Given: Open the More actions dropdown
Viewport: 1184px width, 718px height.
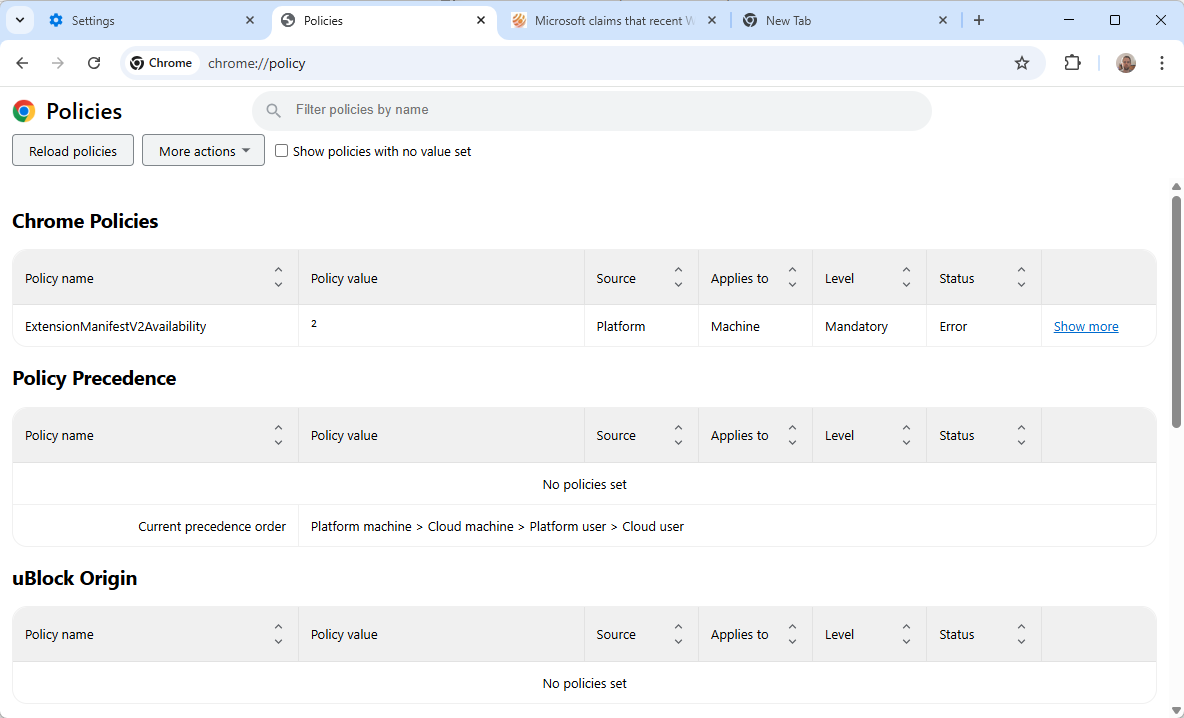Looking at the screenshot, I should pyautogui.click(x=203, y=150).
